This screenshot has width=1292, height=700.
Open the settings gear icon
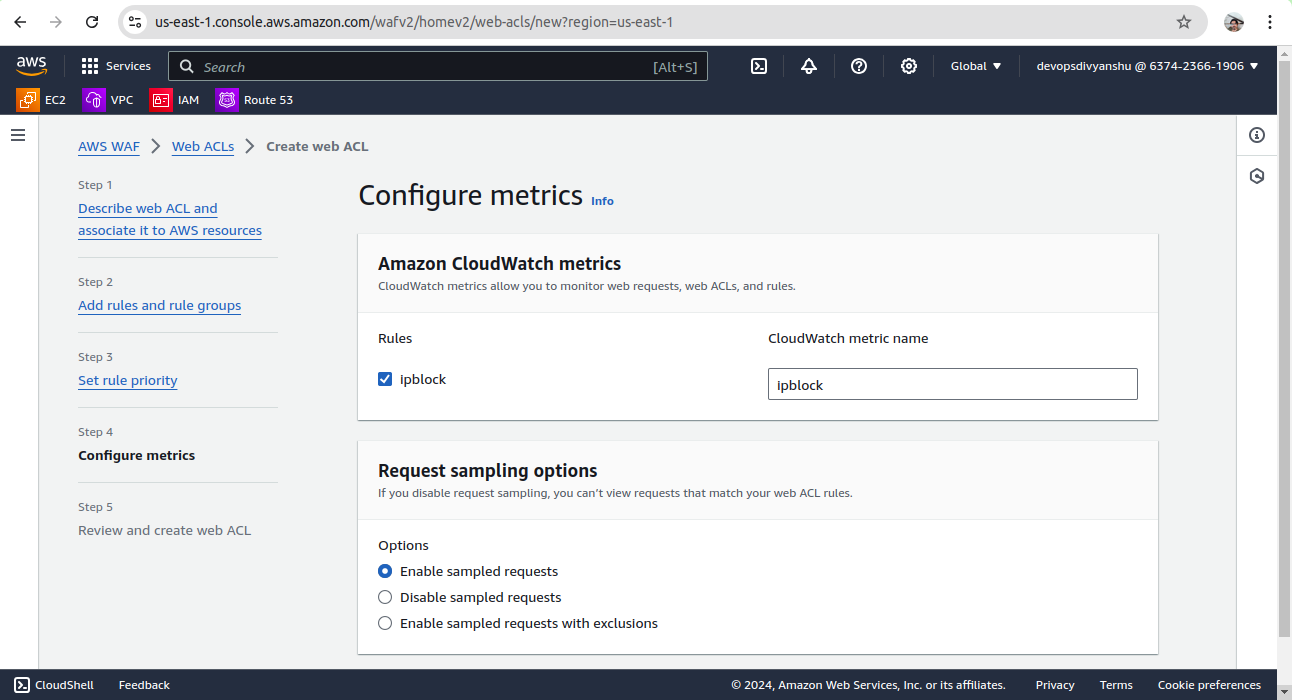coord(908,66)
